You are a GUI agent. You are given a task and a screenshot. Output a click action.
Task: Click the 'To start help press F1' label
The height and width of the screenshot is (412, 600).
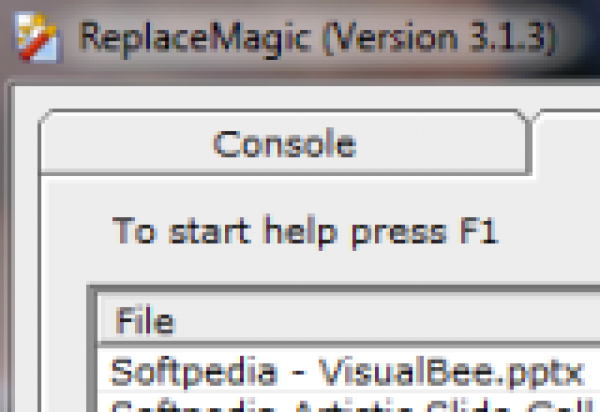[304, 230]
